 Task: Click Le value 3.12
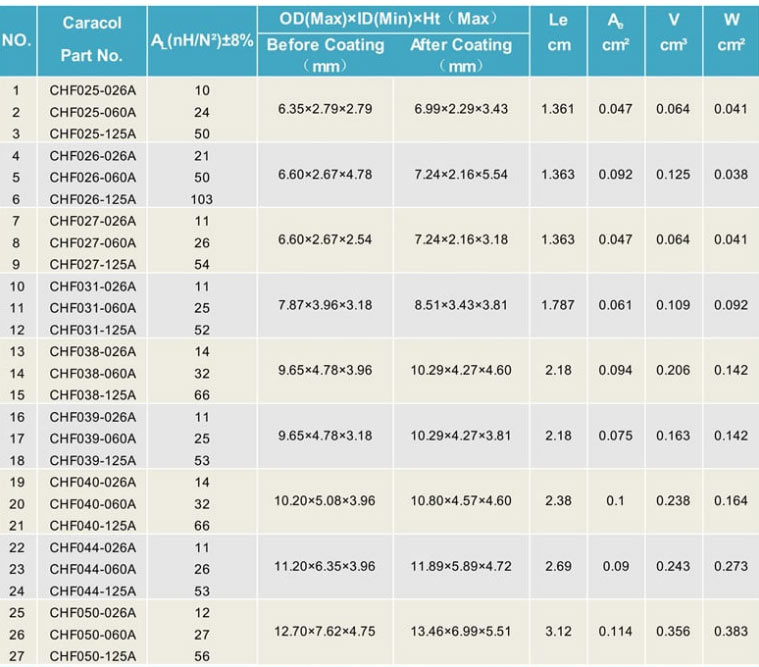click(558, 632)
